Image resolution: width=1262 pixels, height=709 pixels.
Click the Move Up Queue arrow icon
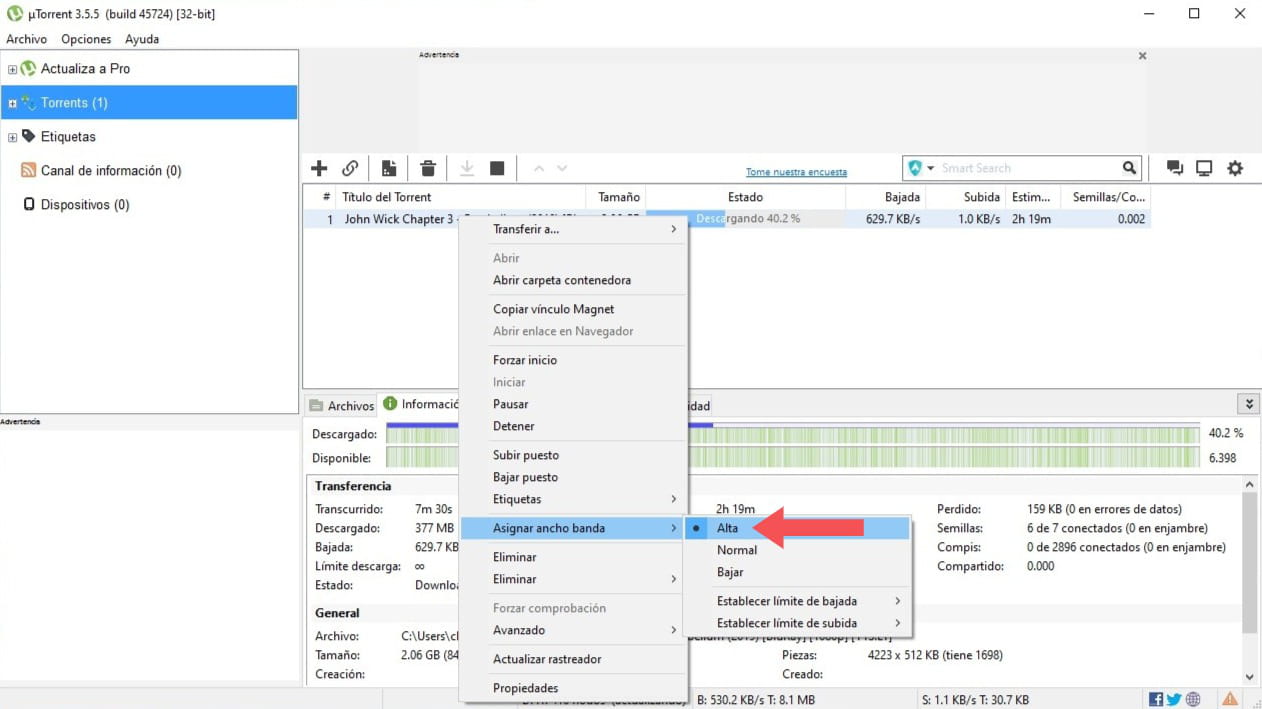(x=538, y=168)
